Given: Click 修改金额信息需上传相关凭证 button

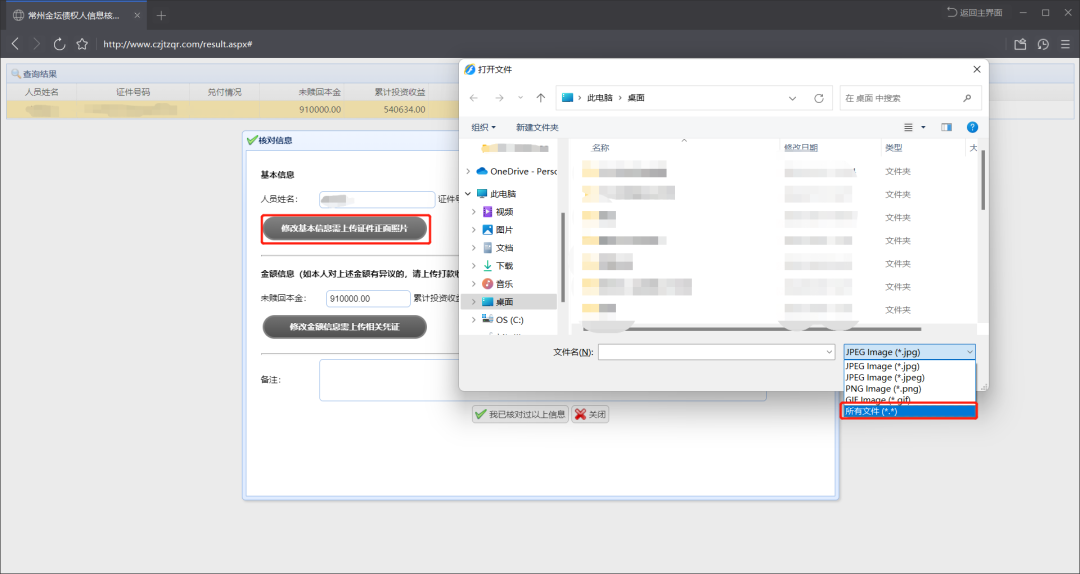Looking at the screenshot, I should point(345,327).
